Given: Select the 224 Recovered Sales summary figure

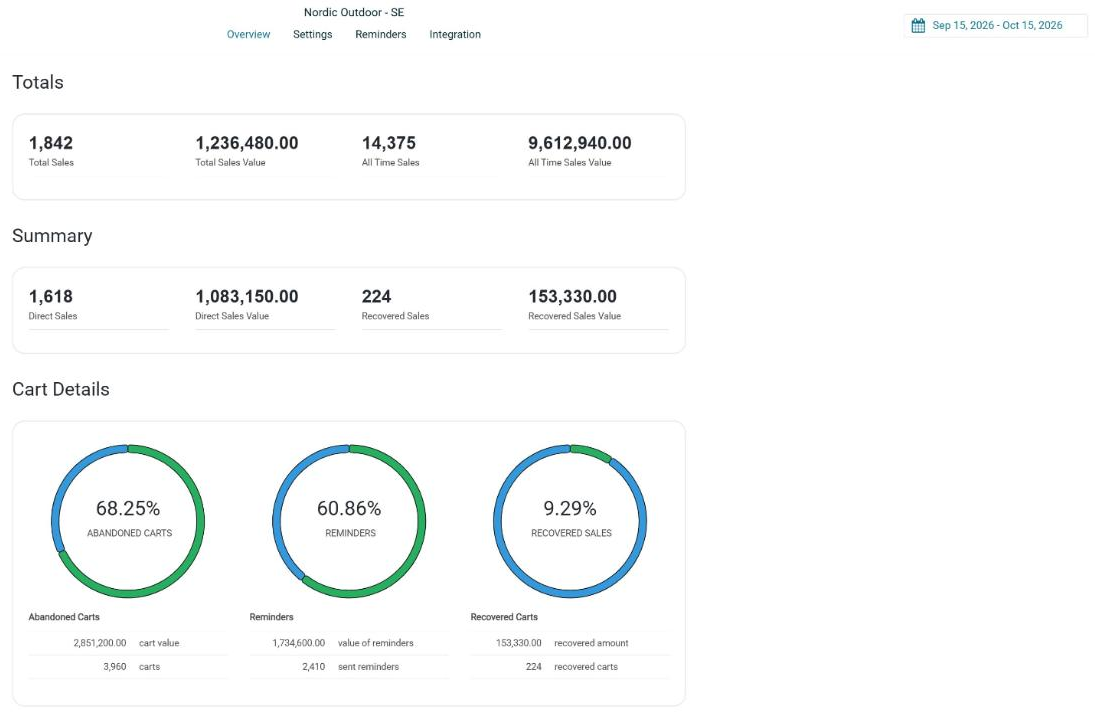Looking at the screenshot, I should pyautogui.click(x=376, y=297).
